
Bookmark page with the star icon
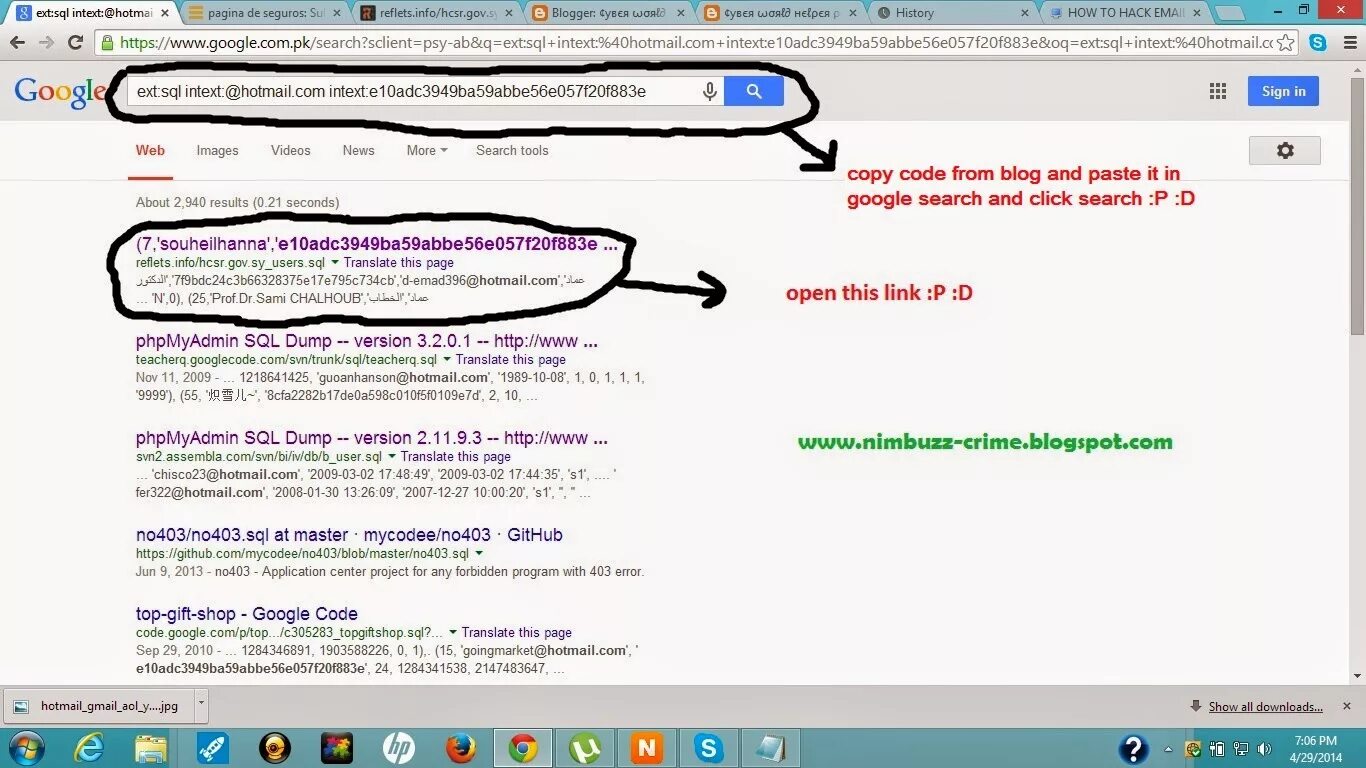click(1285, 43)
